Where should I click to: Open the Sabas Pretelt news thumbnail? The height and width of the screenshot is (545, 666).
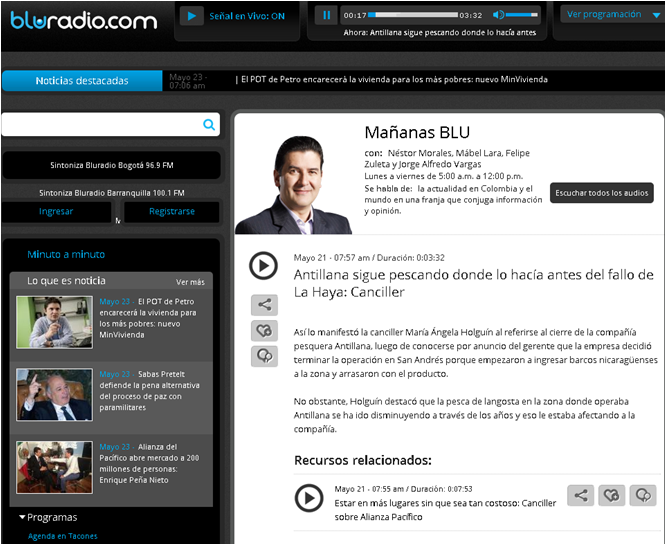click(x=54, y=395)
